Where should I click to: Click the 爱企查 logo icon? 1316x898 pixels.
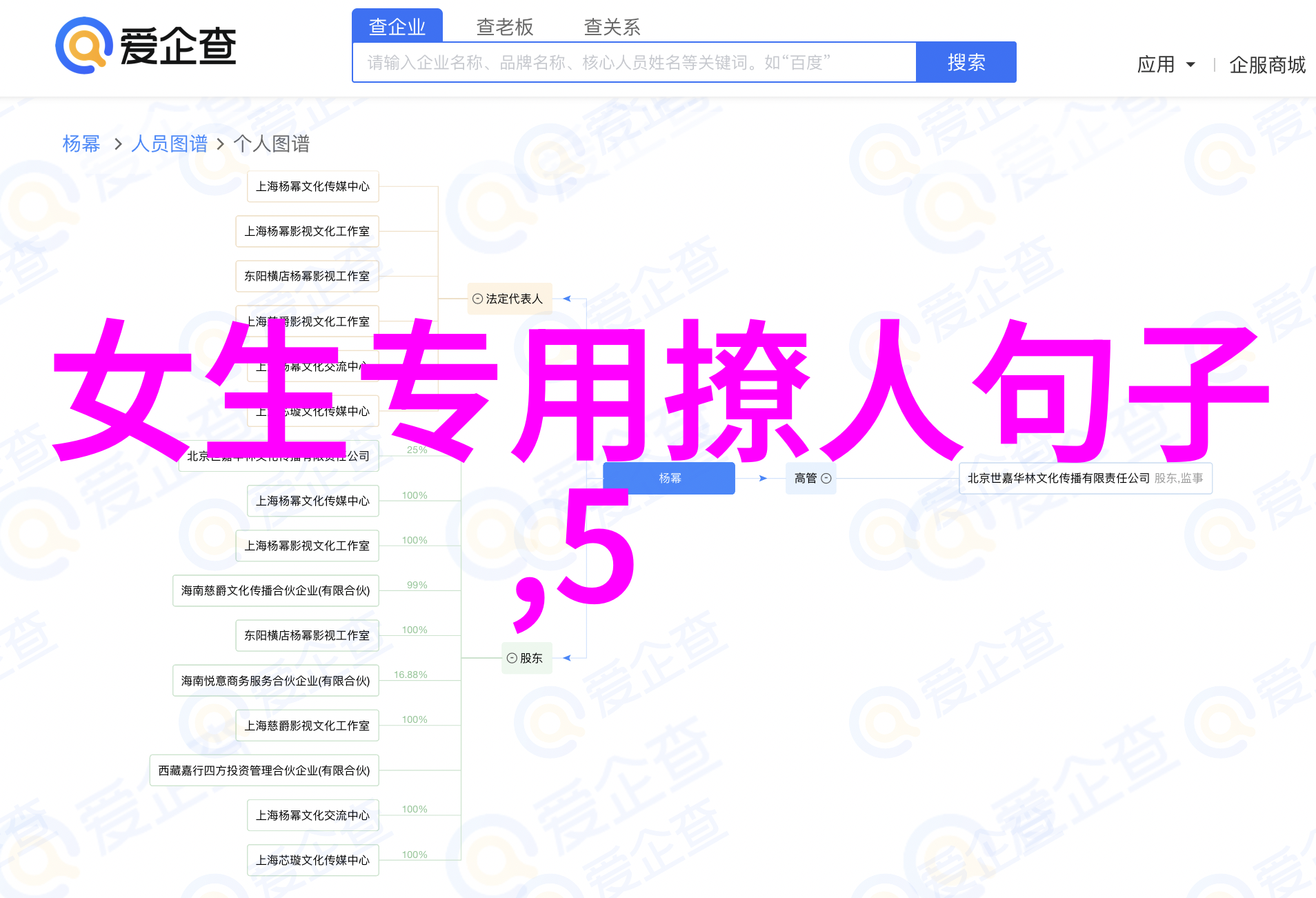pos(84,46)
